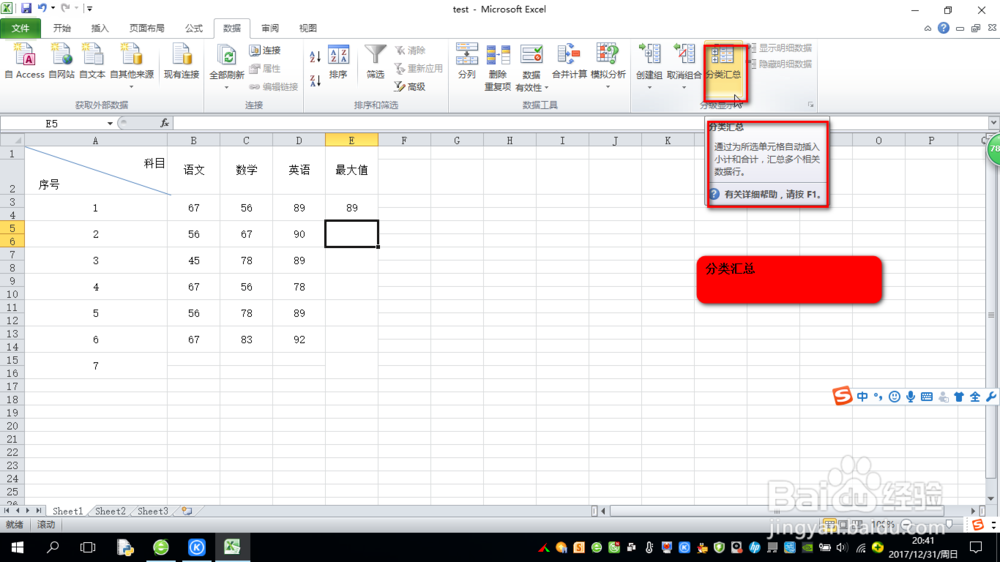Select the Sheet1 worksheet tab

[x=68, y=511]
